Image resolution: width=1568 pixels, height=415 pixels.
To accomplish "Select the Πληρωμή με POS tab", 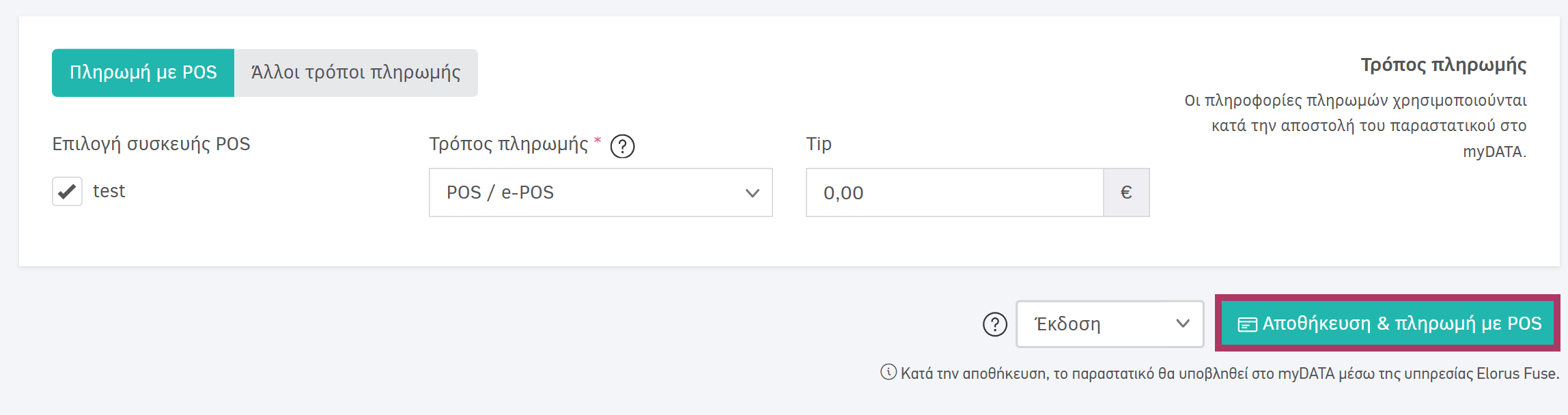I will tap(142, 71).
